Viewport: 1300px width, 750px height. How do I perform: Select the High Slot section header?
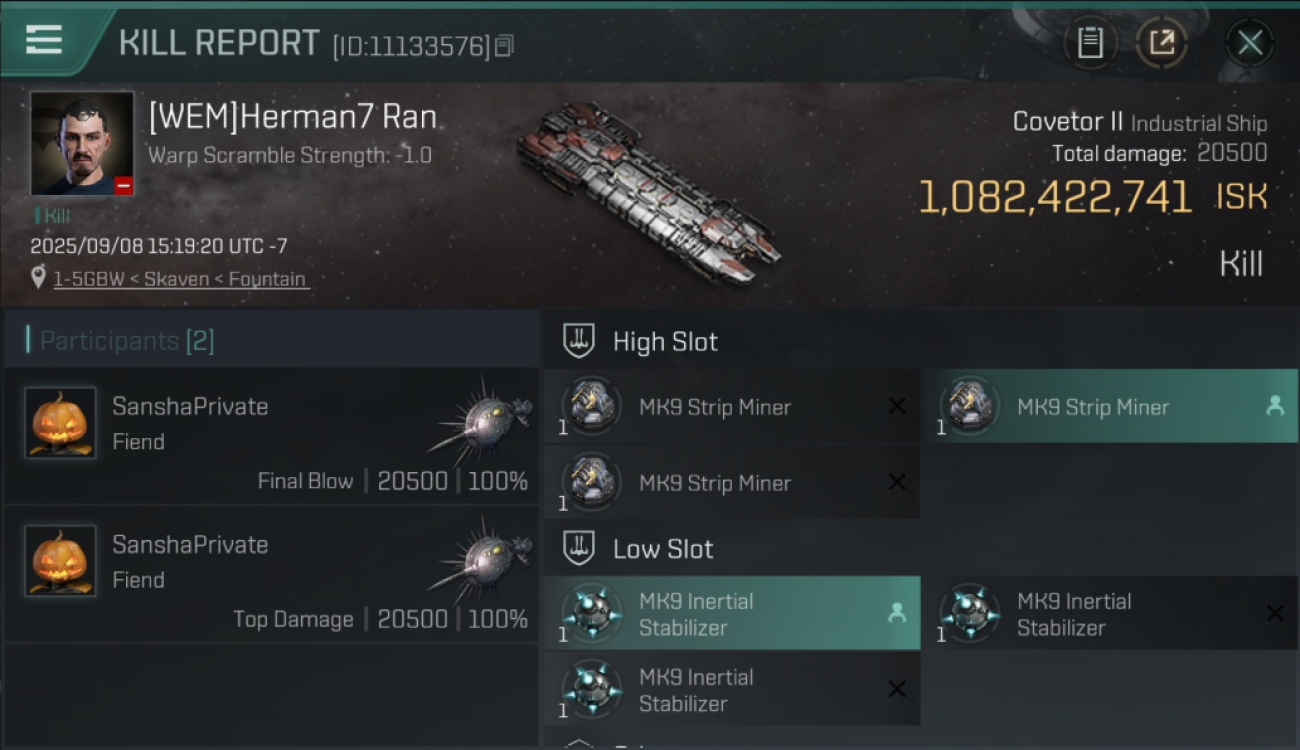pyautogui.click(x=665, y=342)
